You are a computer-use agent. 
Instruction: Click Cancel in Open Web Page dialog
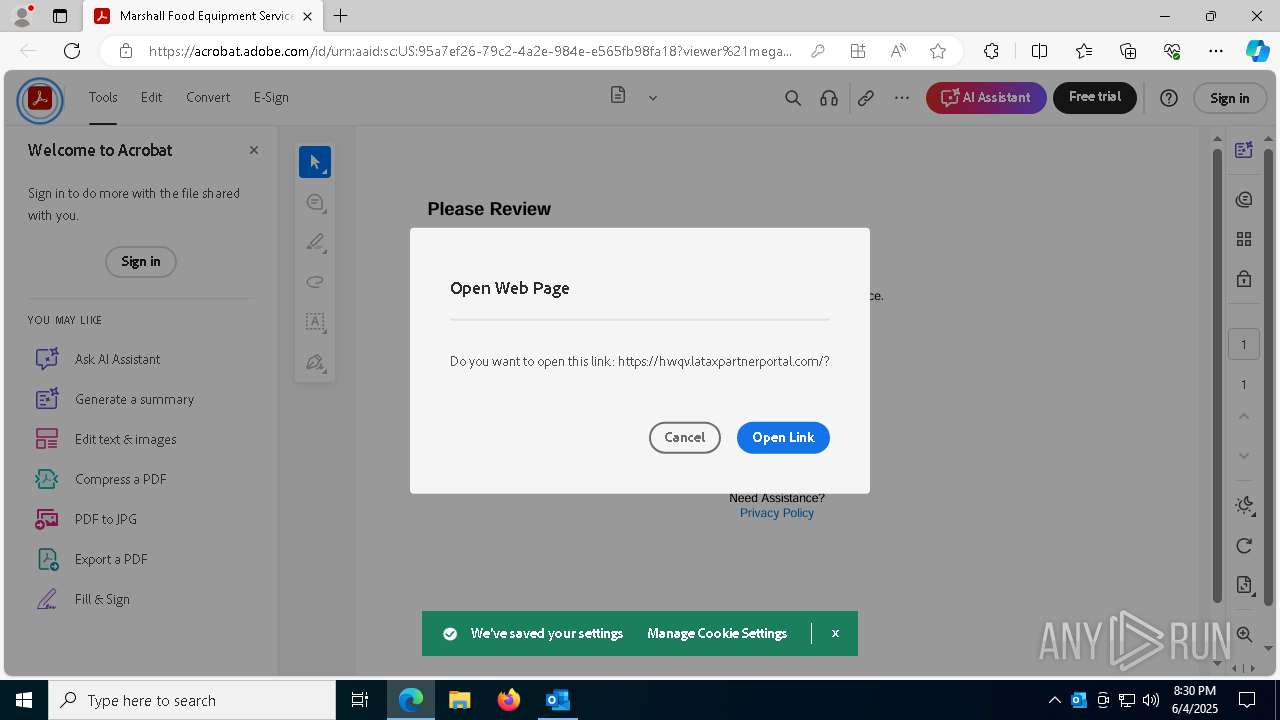click(x=685, y=437)
